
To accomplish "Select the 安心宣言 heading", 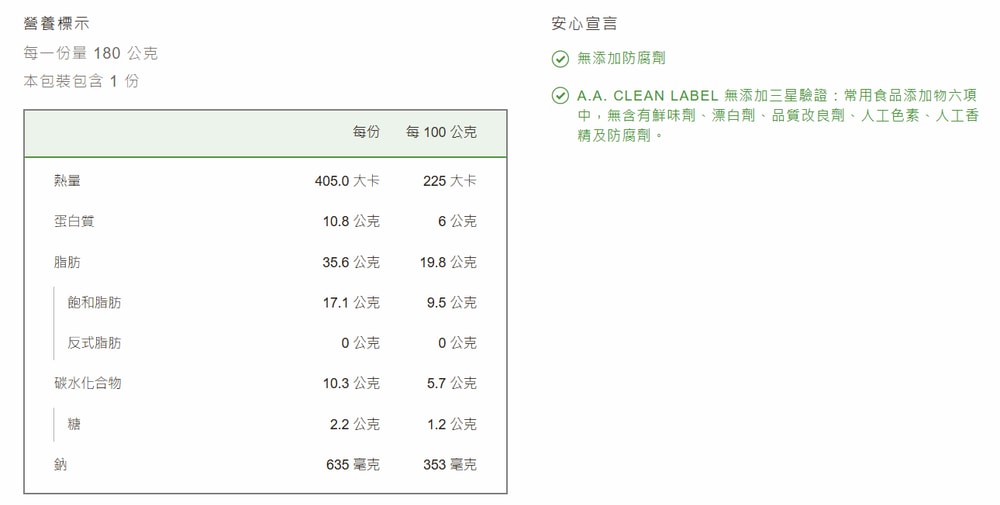I will click(x=585, y=23).
